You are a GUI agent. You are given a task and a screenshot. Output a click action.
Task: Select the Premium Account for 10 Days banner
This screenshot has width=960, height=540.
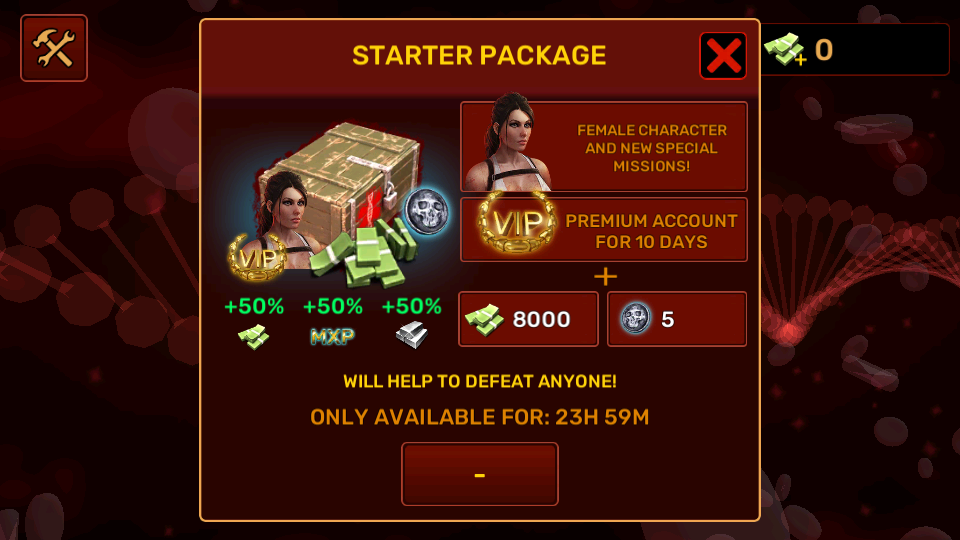[604, 230]
